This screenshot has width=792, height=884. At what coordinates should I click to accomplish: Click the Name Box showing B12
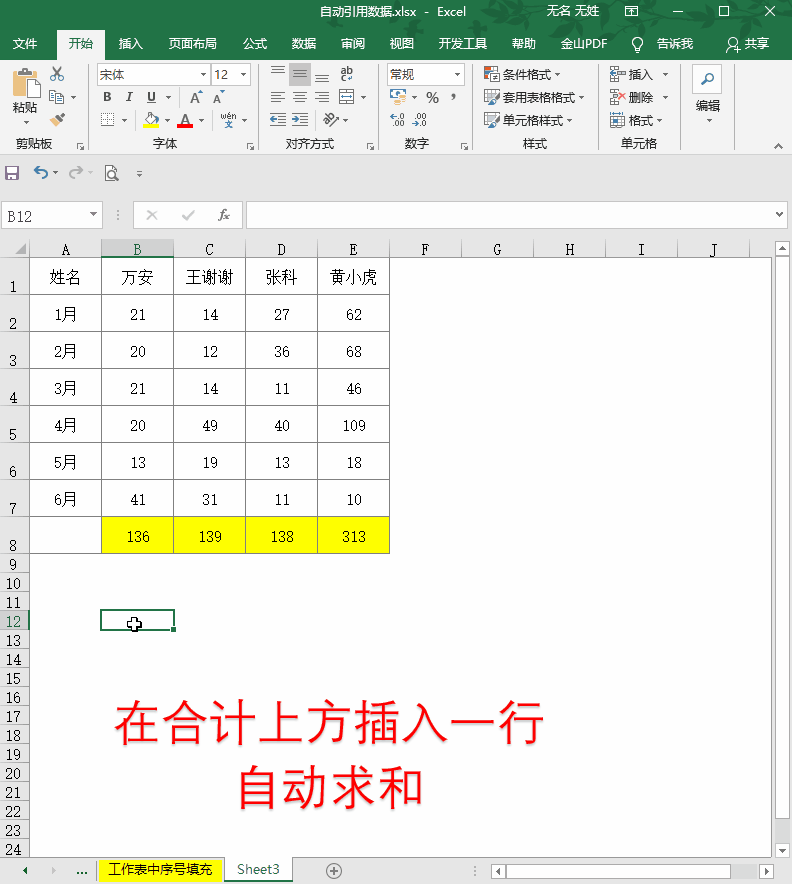pyautogui.click(x=45, y=215)
